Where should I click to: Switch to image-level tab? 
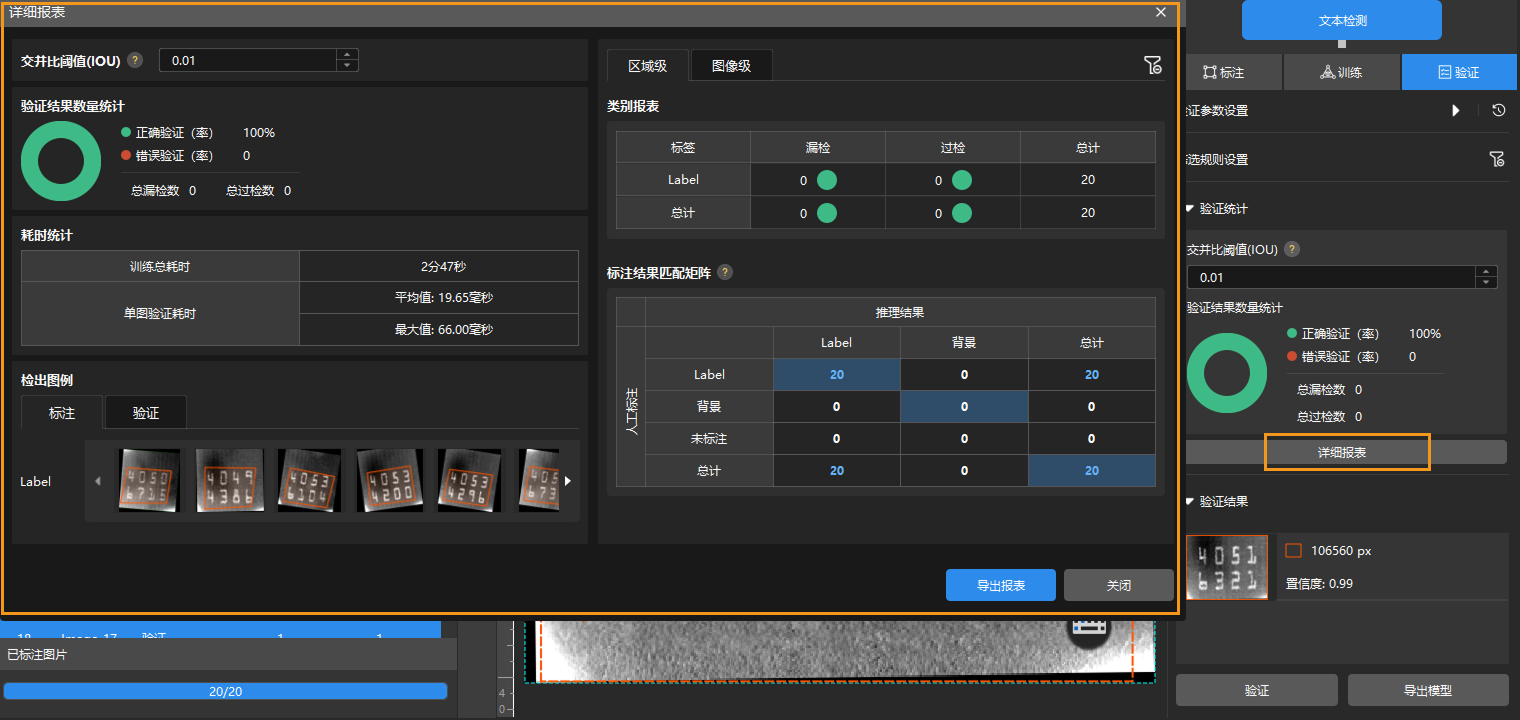pyautogui.click(x=731, y=66)
